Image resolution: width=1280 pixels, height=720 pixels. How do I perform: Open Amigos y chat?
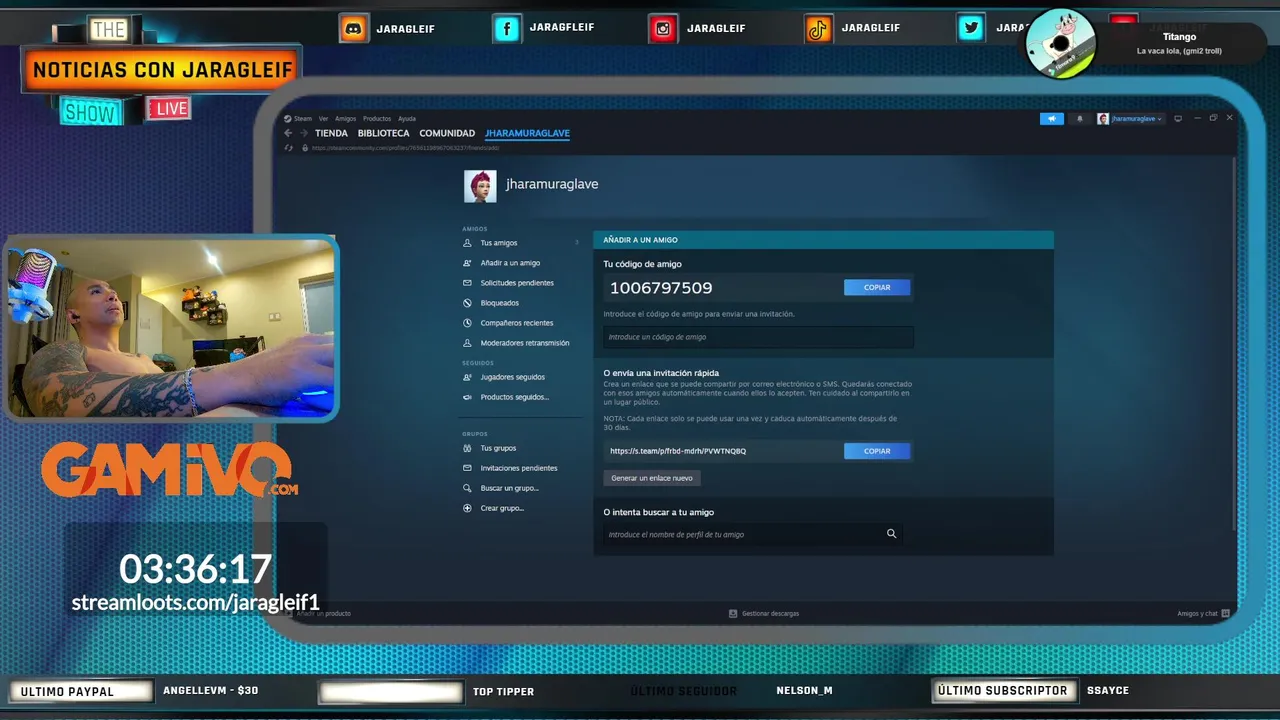1203,613
